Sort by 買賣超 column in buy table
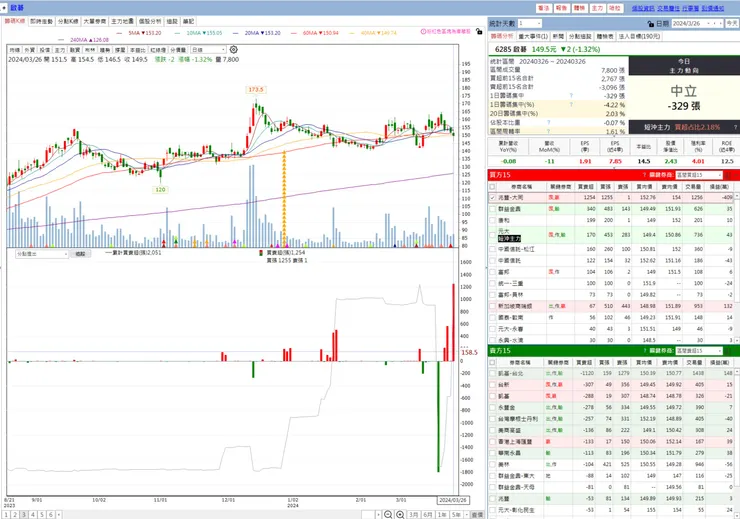 pos(586,187)
